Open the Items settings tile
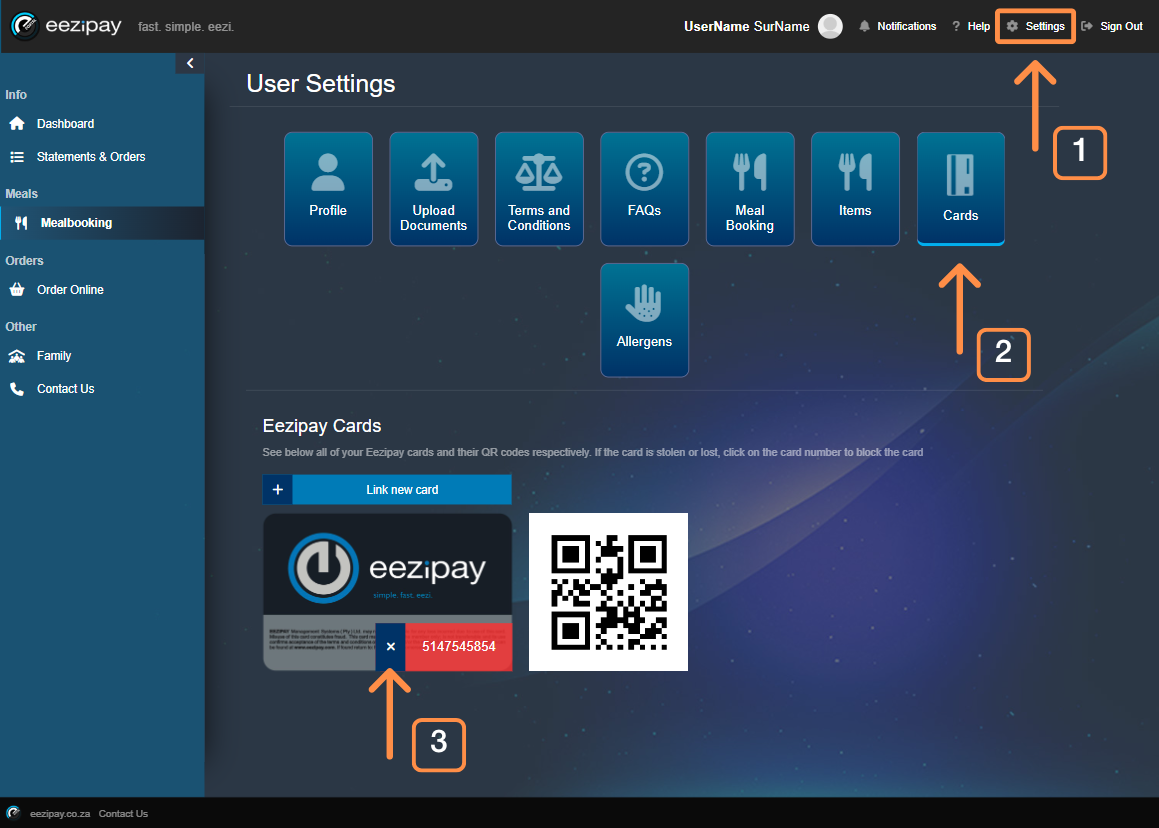 855,189
